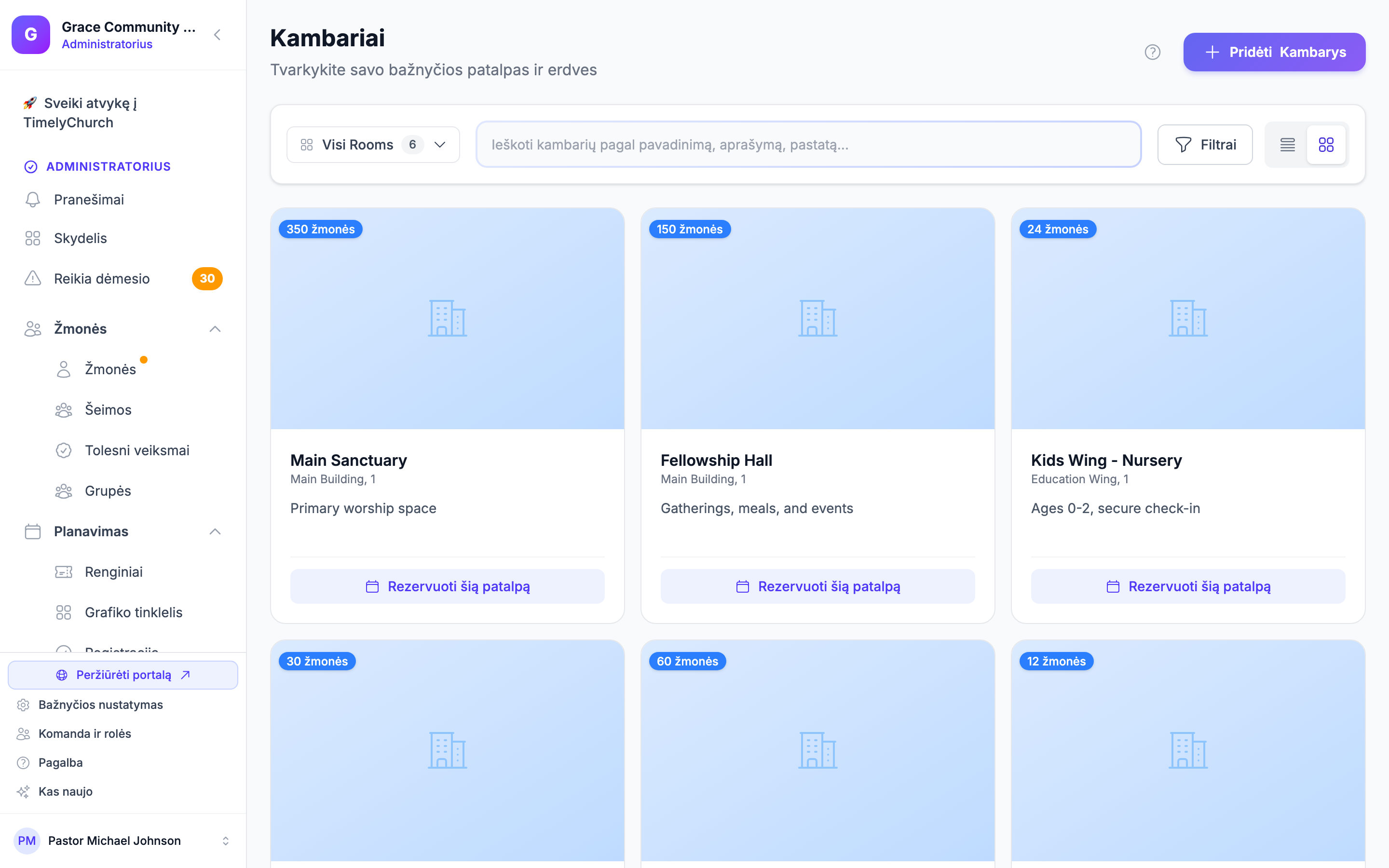Collapse the sidebar with the left chevron
Viewport: 1389px width, 868px height.
[217, 35]
